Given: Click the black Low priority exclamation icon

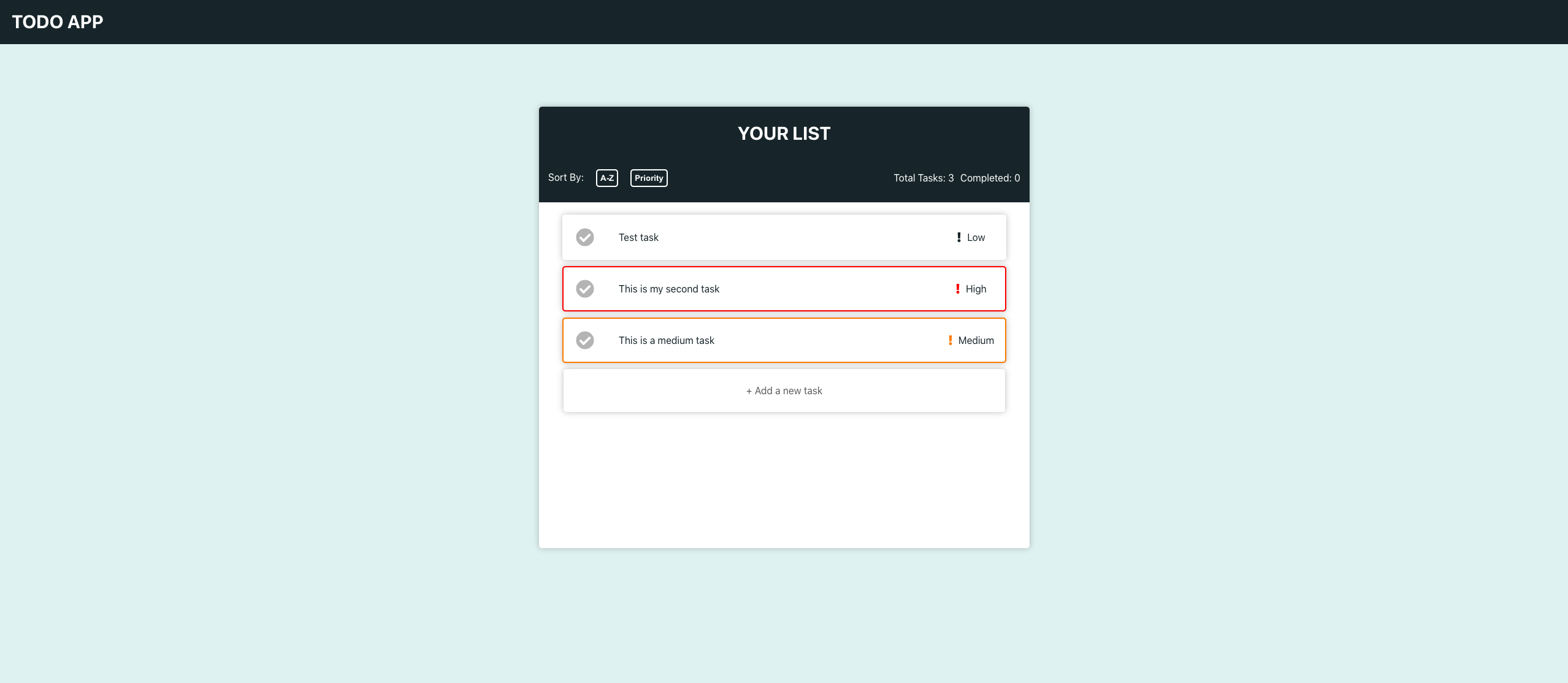Looking at the screenshot, I should pyautogui.click(x=958, y=237).
